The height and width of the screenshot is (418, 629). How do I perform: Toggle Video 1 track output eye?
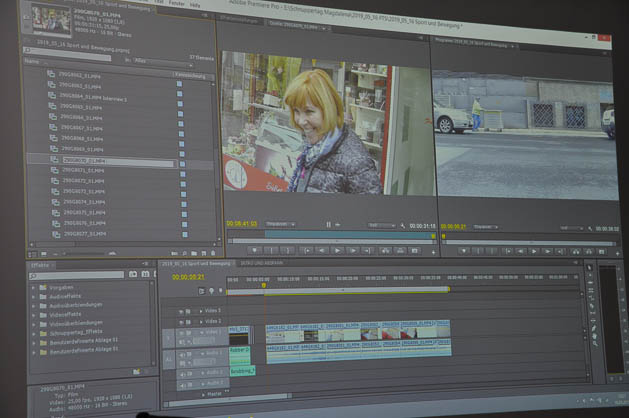tap(181, 333)
